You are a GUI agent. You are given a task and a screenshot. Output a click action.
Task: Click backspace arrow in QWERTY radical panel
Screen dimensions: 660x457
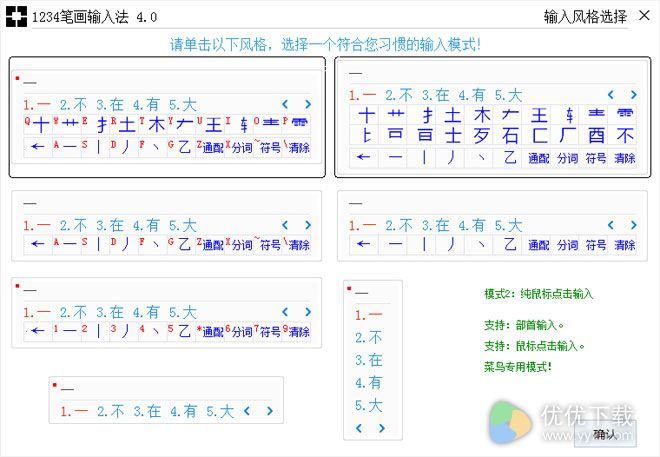[x=38, y=146]
